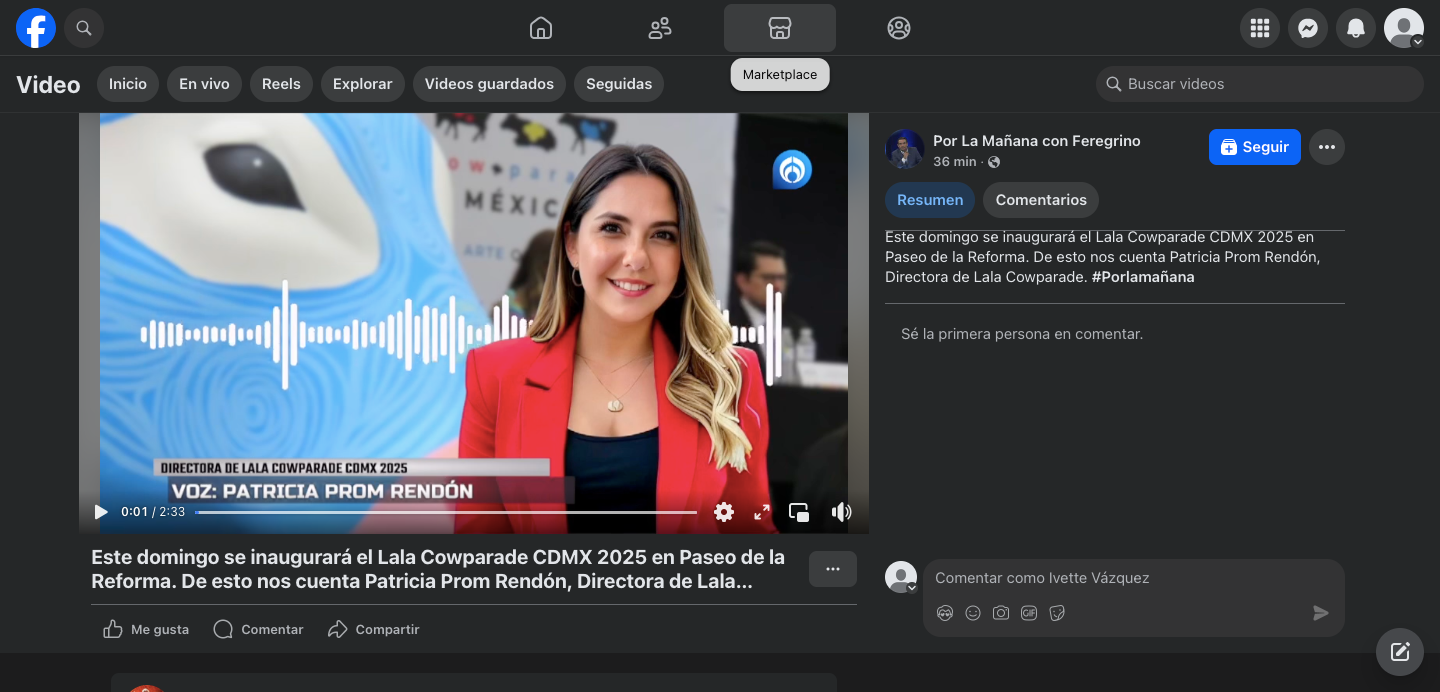Seek on the video progress bar

(446, 512)
